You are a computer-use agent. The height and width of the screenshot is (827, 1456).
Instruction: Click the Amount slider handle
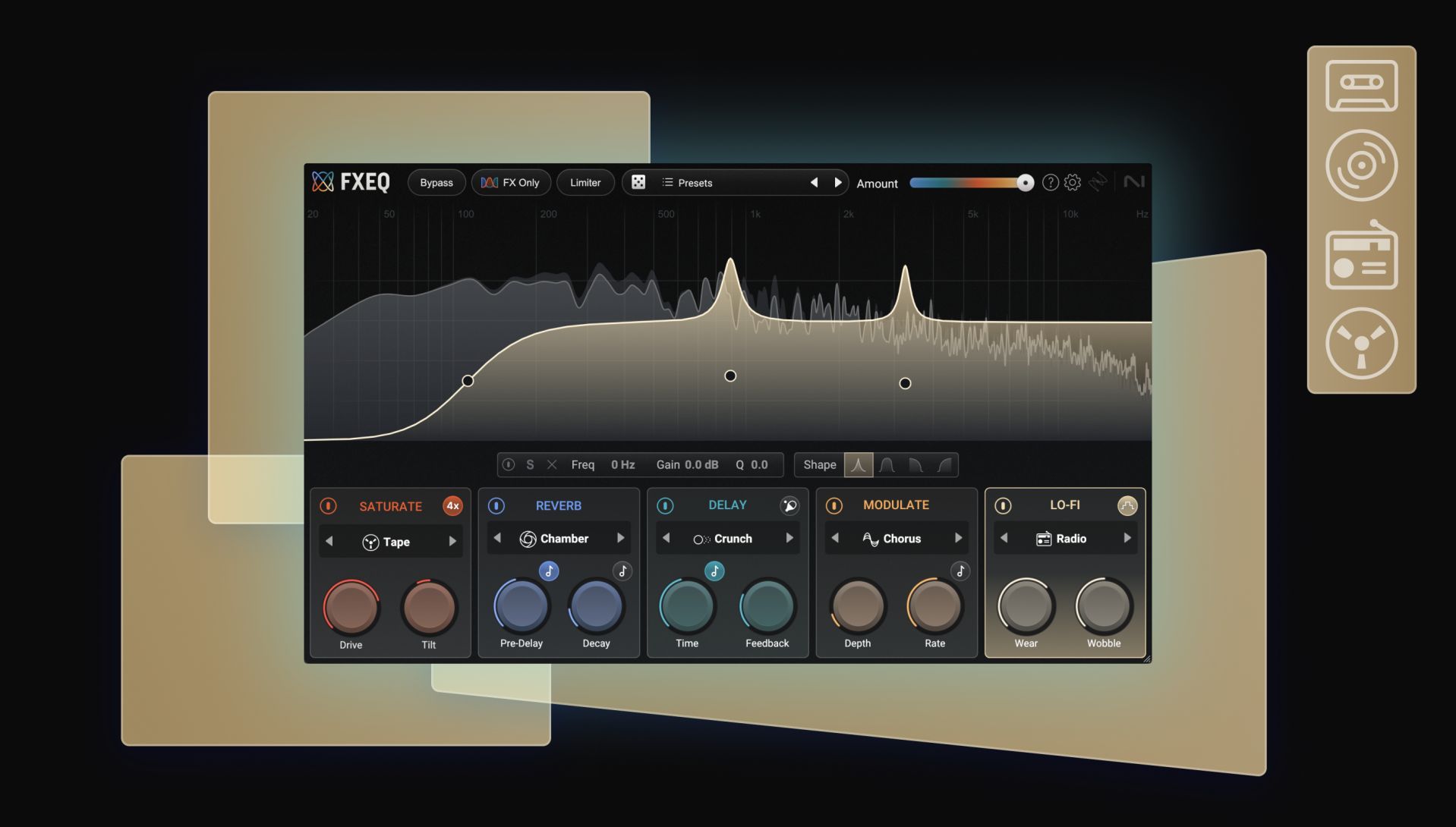point(1025,183)
